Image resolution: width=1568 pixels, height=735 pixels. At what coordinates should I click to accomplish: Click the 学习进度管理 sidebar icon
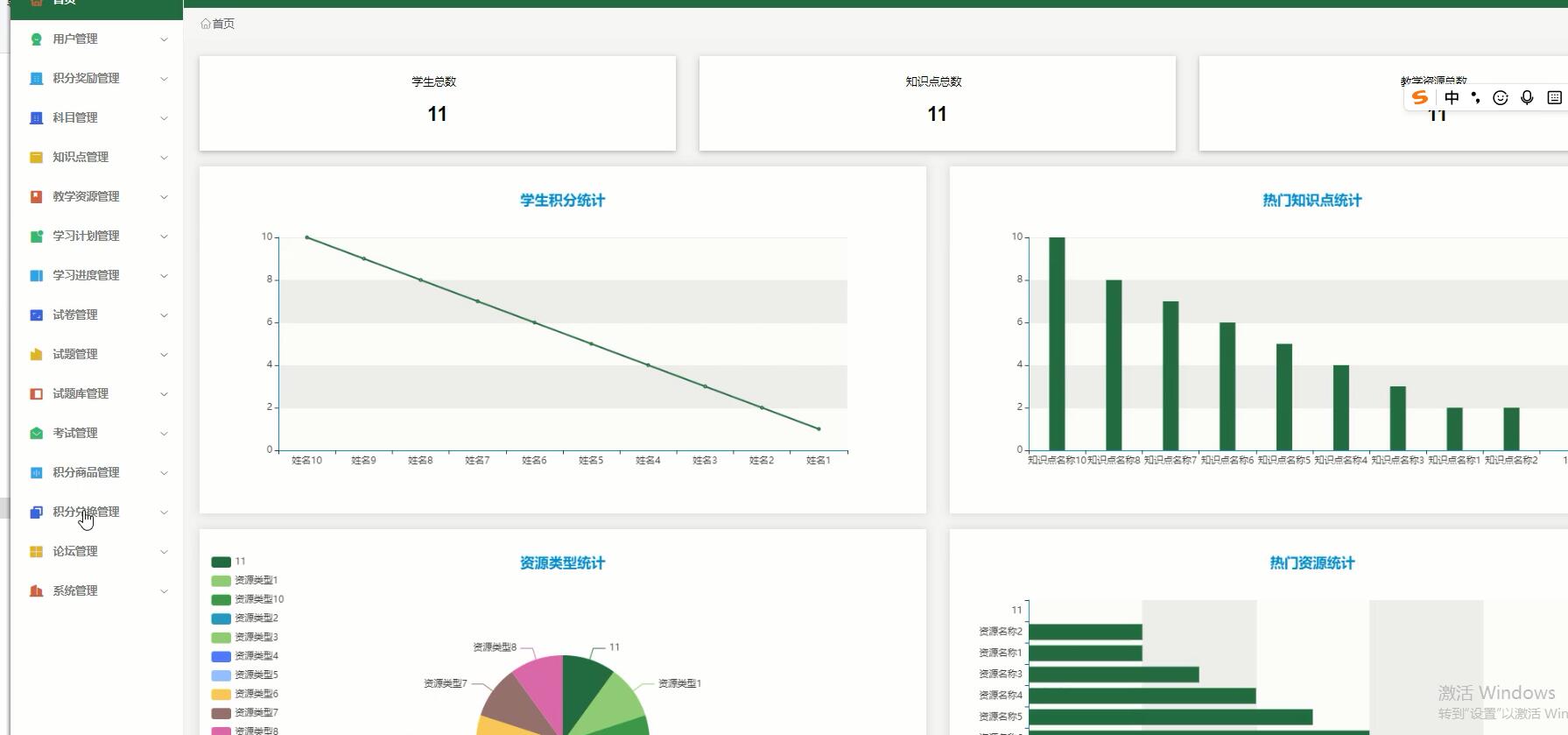(x=36, y=276)
